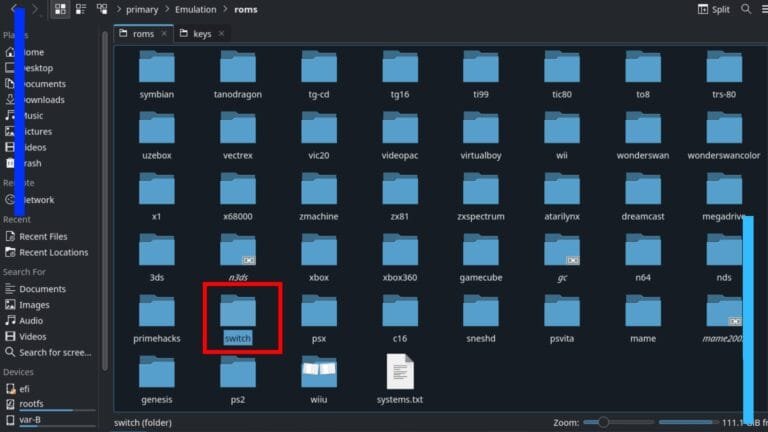Select the sneshd folder
The width and height of the screenshot is (768, 432).
point(481,319)
